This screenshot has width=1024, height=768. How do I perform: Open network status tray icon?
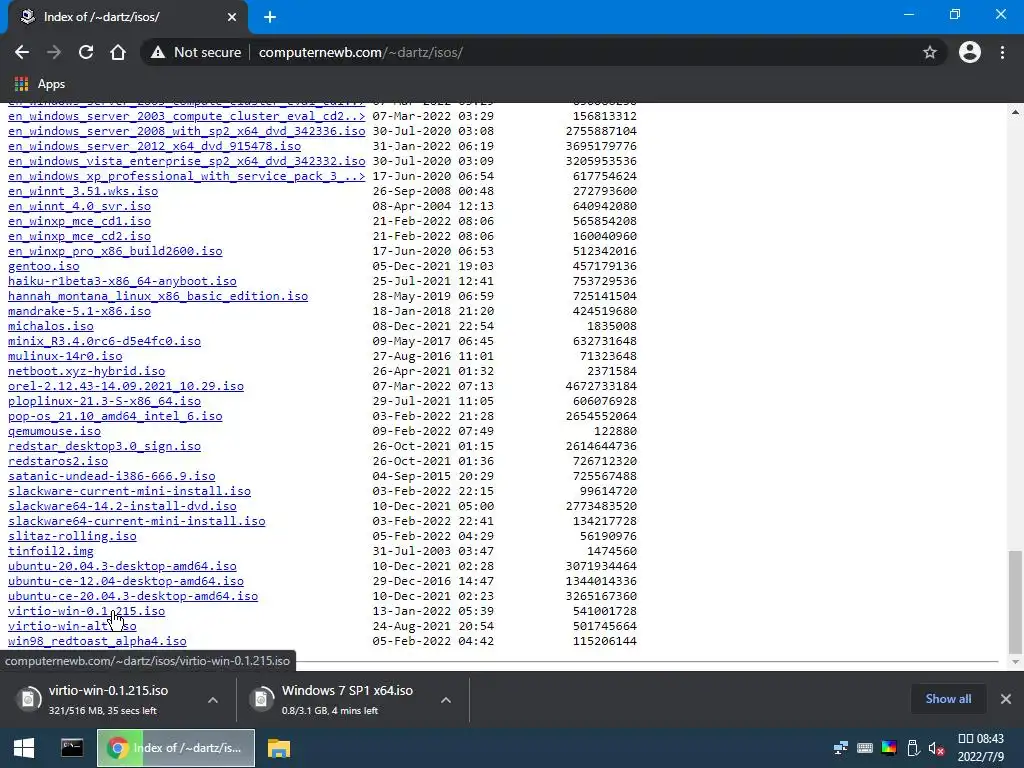point(841,748)
